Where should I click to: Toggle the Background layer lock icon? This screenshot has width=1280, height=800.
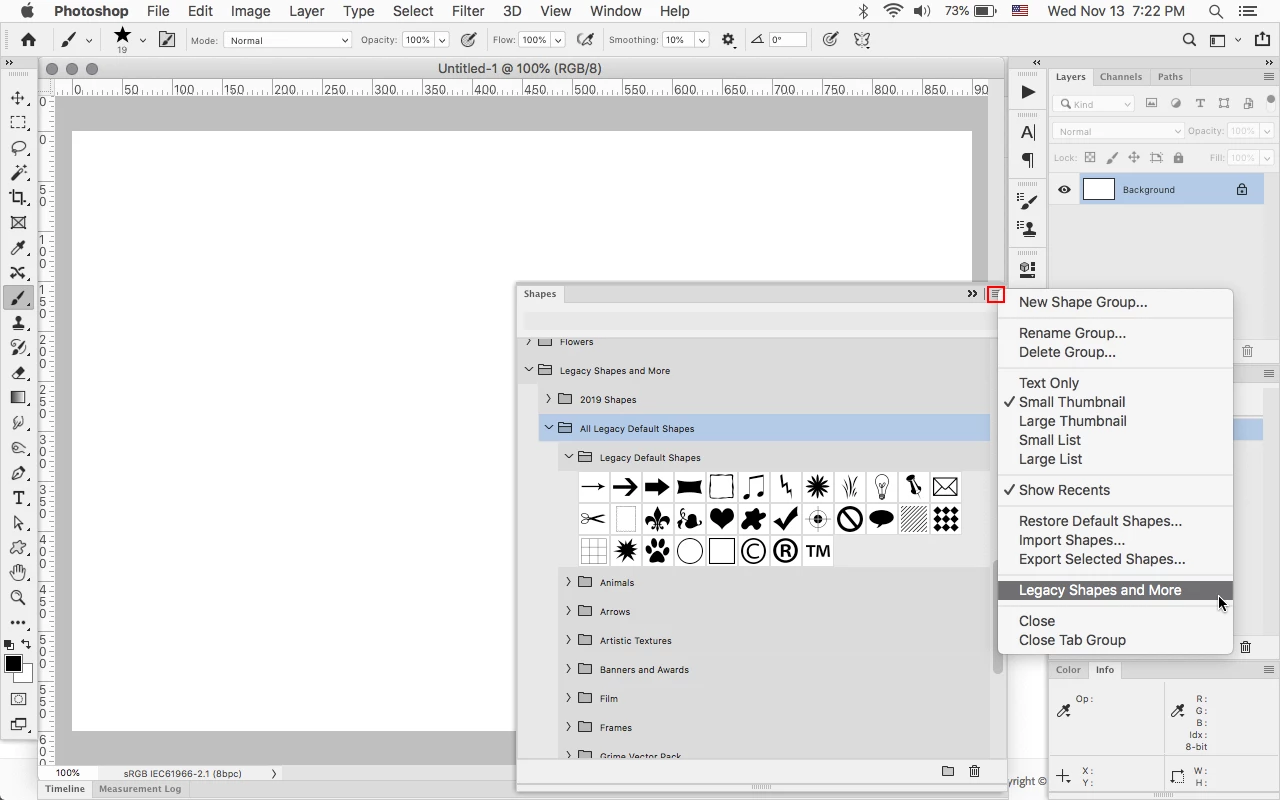coord(1242,189)
